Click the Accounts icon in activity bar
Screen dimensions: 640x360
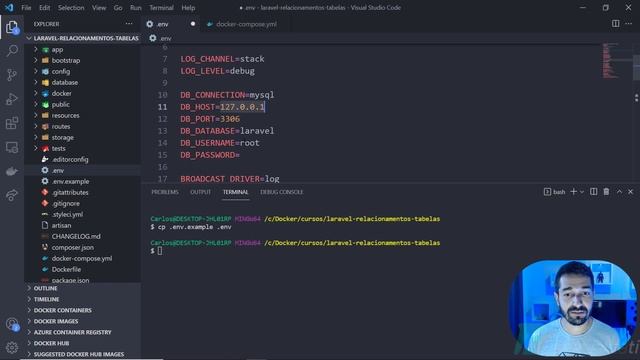tap(12, 324)
